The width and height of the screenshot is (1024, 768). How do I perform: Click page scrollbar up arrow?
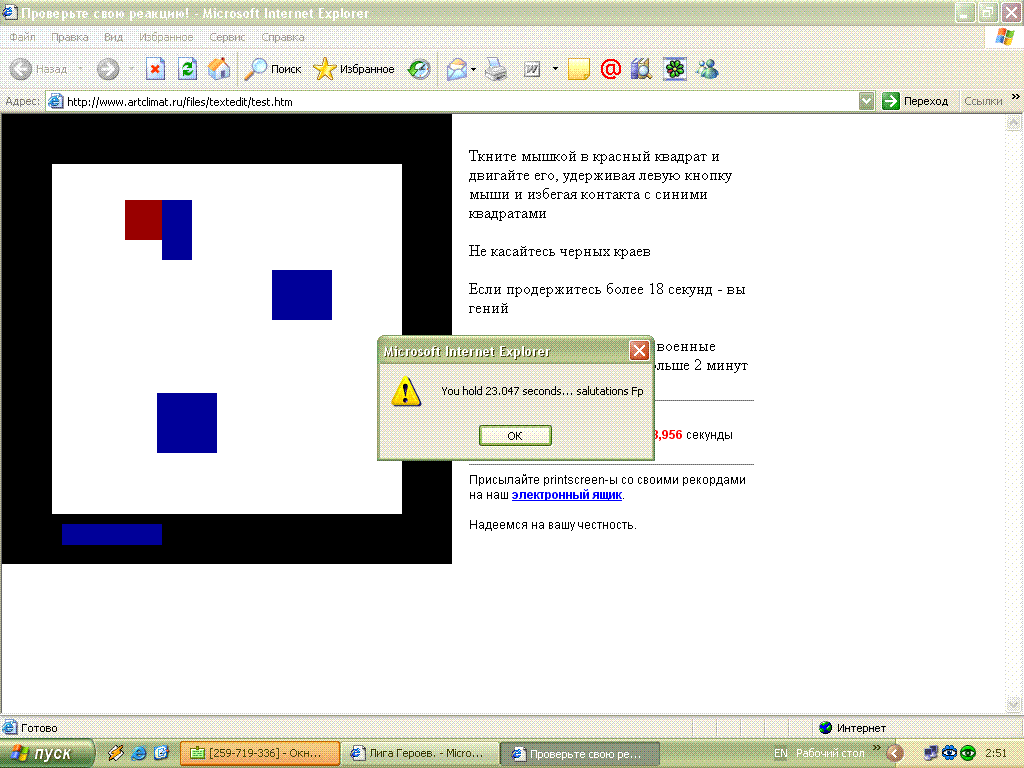point(1014,122)
